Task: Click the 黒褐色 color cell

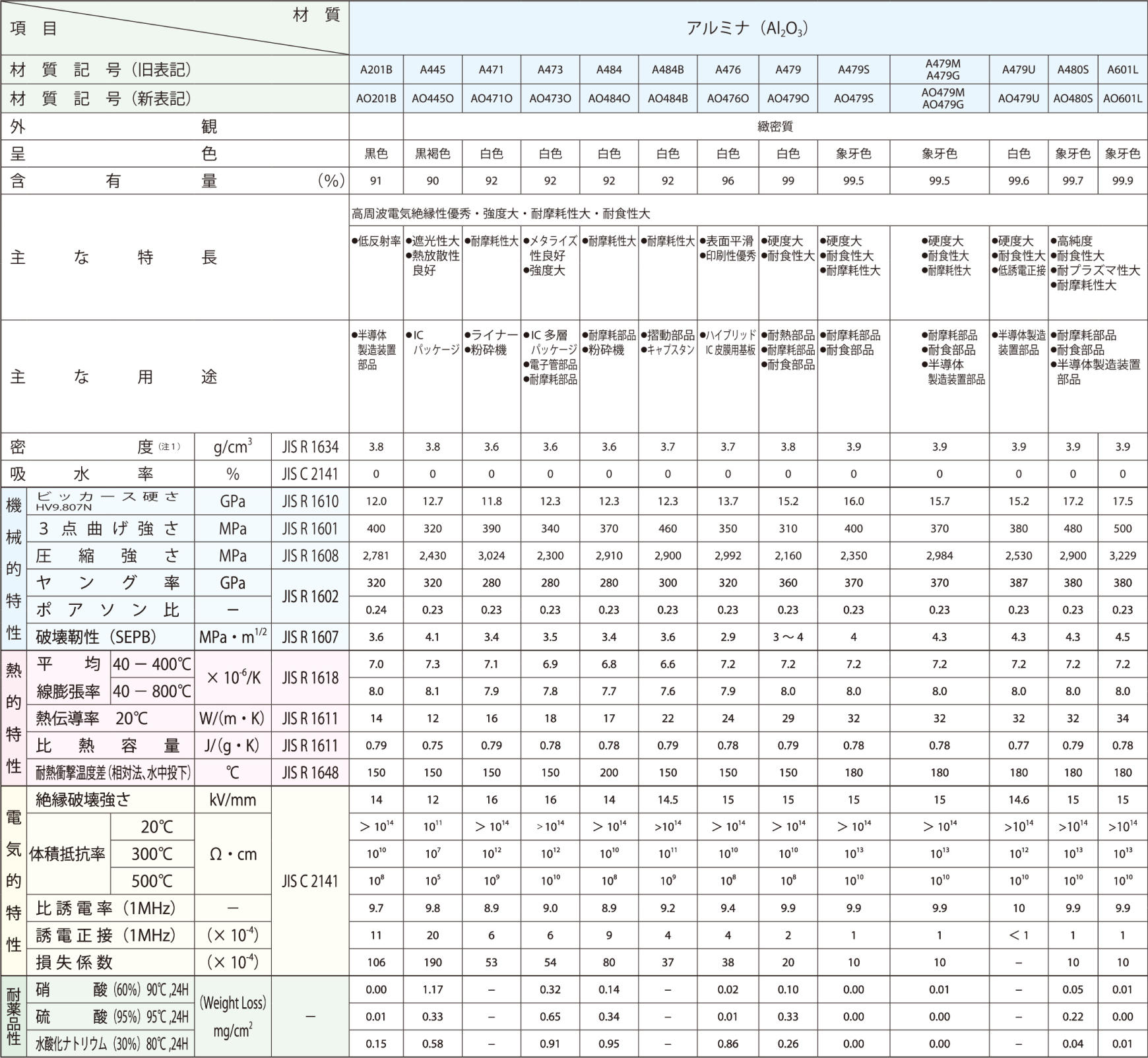Action: tap(433, 154)
